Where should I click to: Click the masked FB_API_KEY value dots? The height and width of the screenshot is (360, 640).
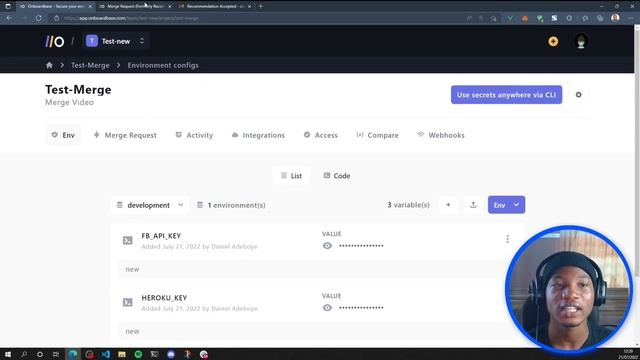(361, 246)
